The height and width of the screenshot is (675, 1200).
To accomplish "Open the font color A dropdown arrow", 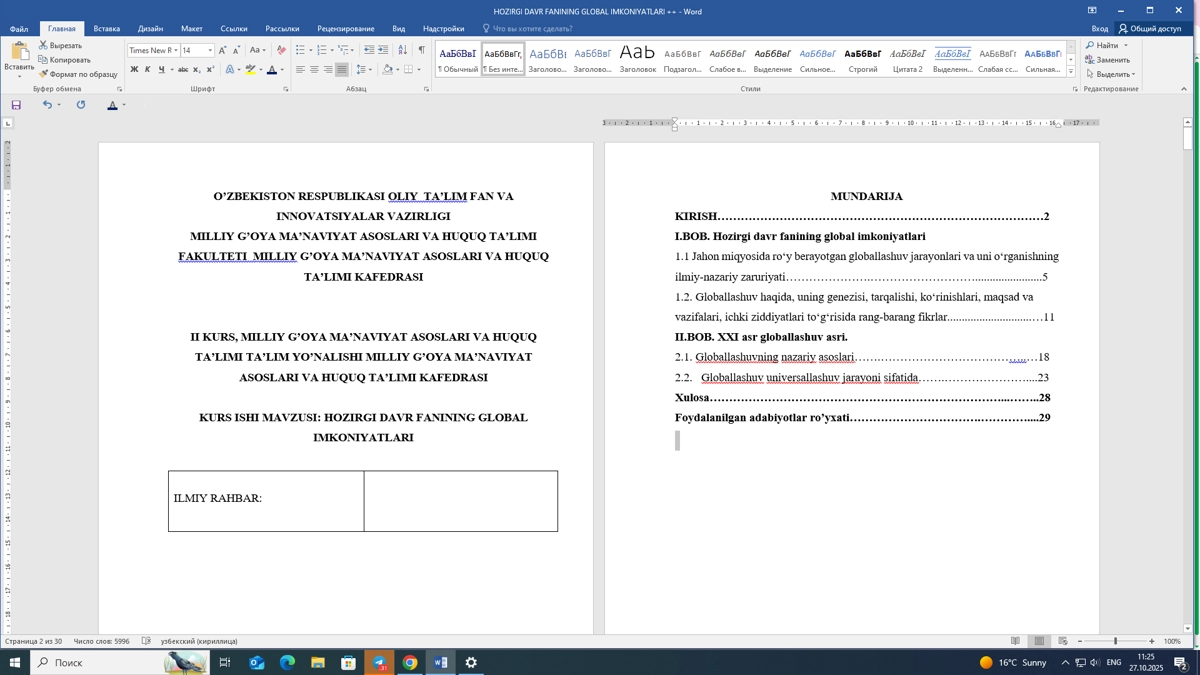I will click(x=281, y=70).
